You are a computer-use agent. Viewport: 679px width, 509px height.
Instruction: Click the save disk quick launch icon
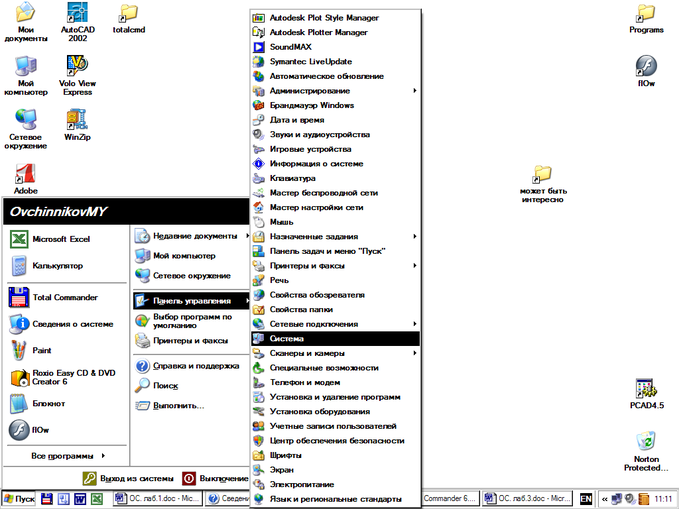[47, 499]
